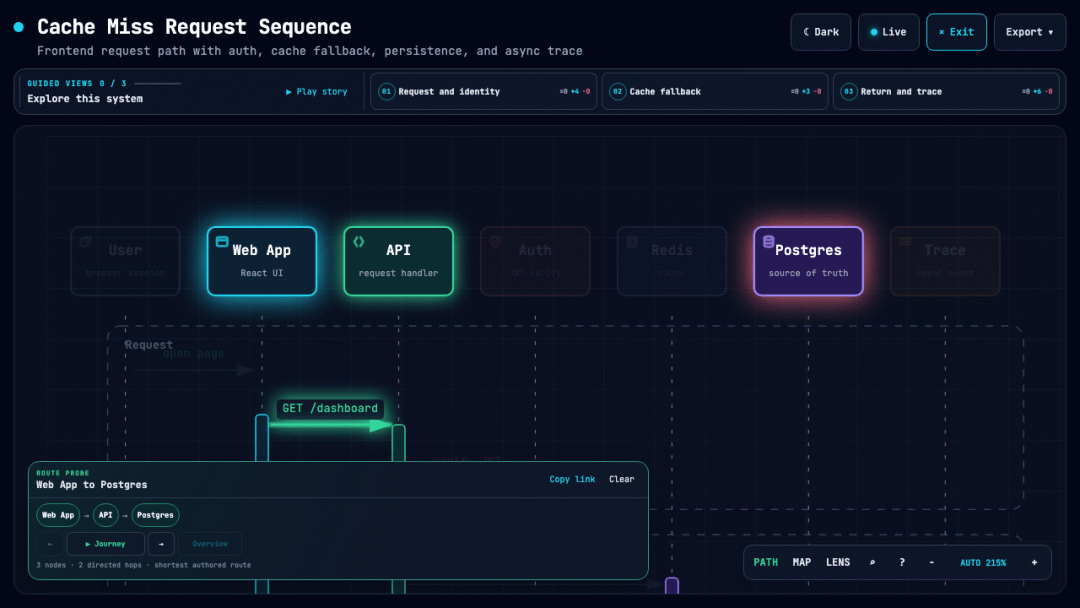
Task: Open the Cache fallback guided view
Action: tap(714, 92)
